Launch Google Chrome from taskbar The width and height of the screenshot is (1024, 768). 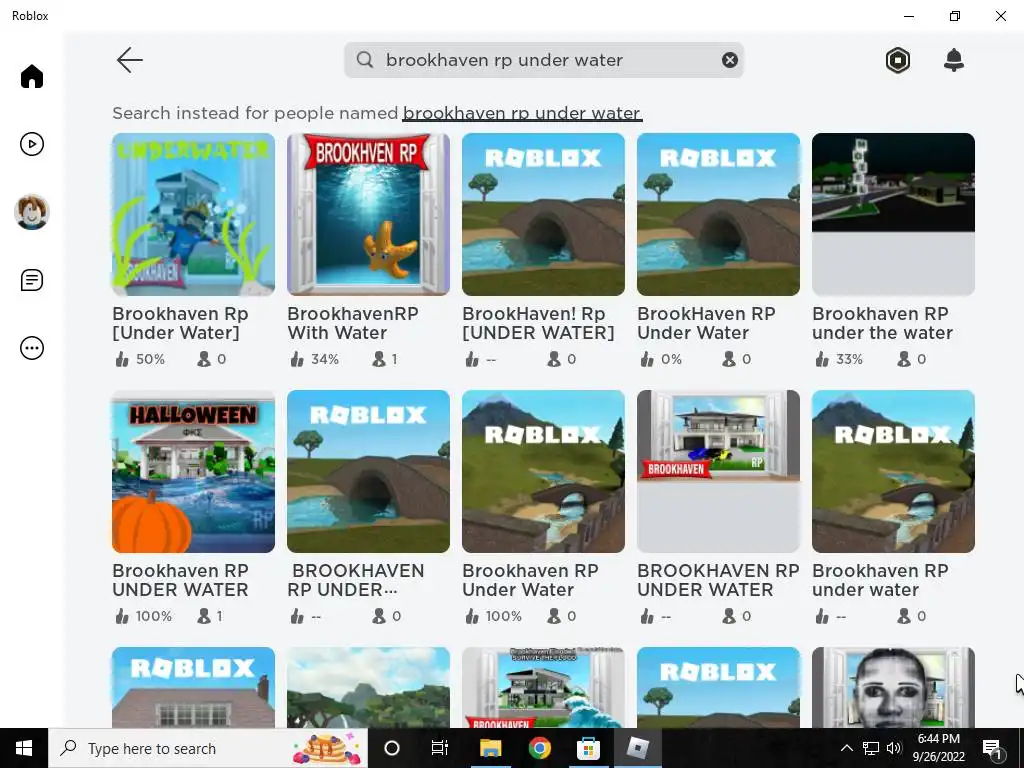click(539, 748)
